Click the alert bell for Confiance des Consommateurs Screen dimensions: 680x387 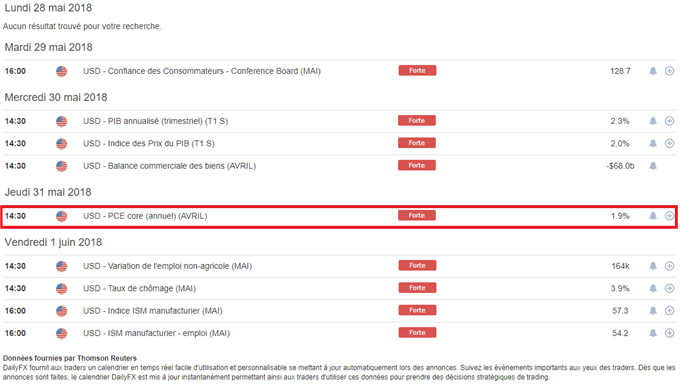653,71
